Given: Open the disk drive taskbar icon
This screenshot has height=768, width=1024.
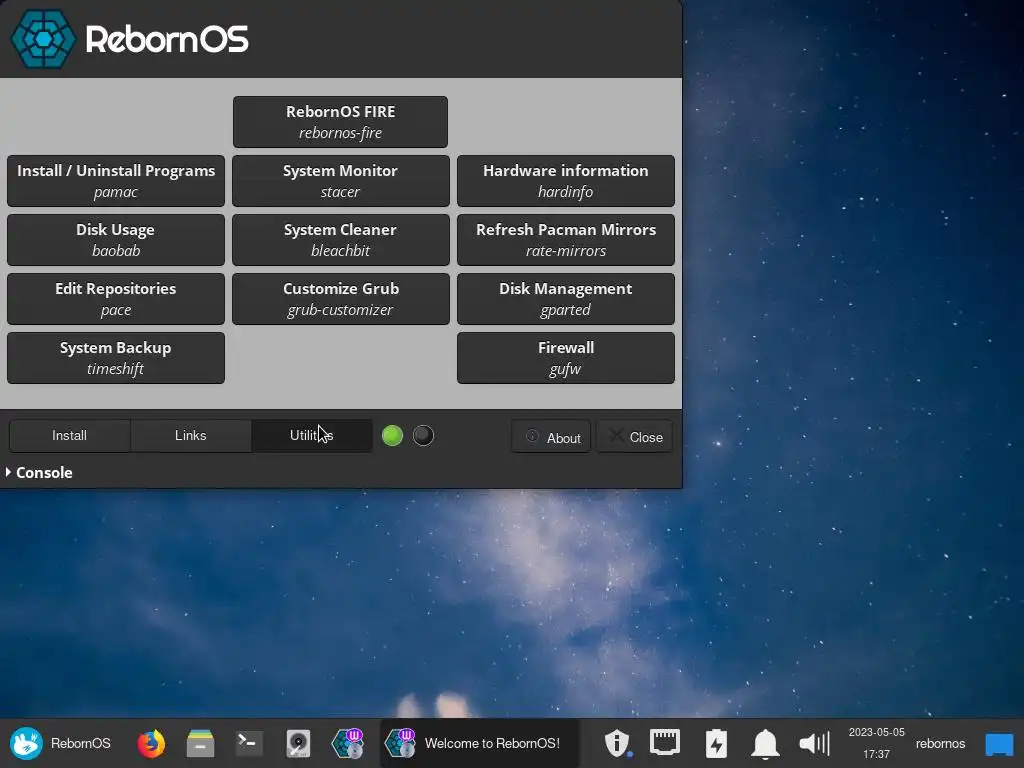Looking at the screenshot, I should (298, 743).
